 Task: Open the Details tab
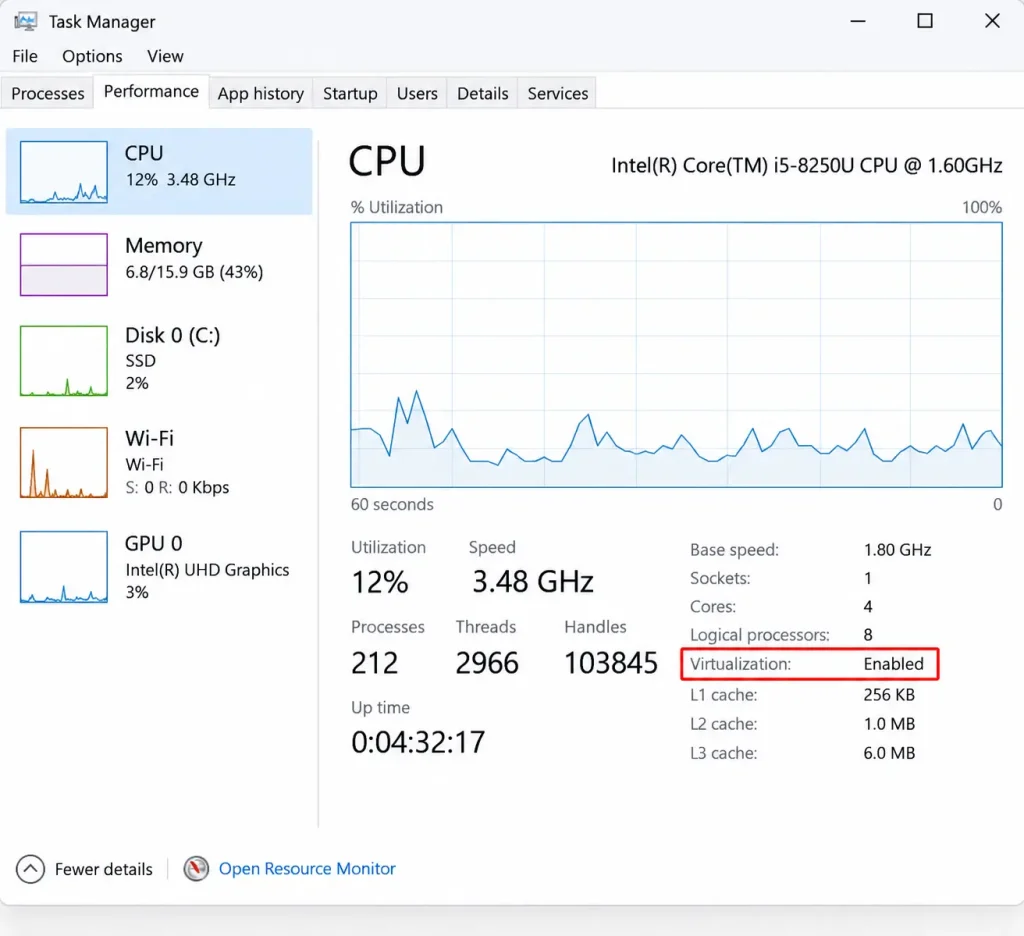pos(483,93)
